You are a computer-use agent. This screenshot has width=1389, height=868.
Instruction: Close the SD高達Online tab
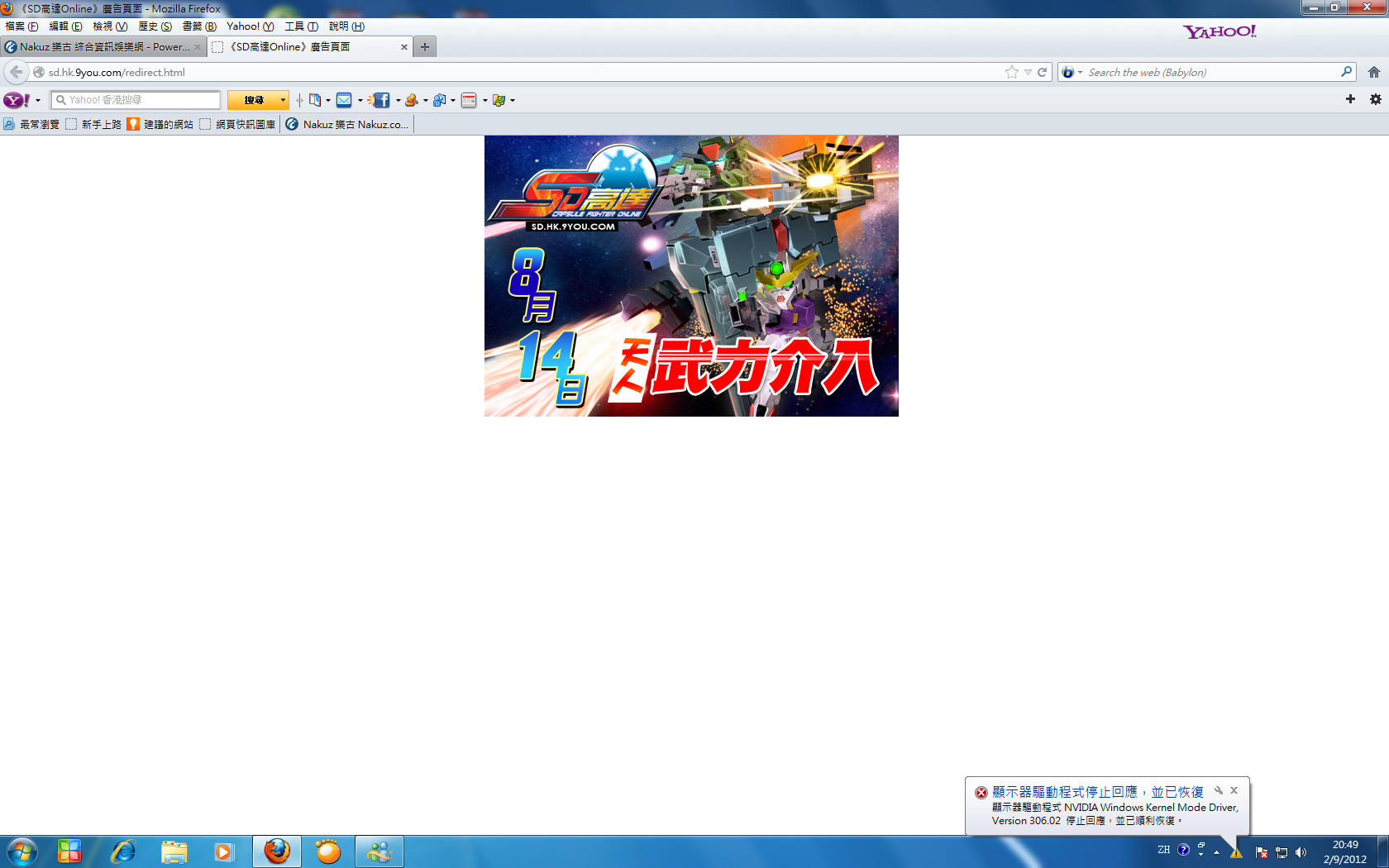point(403,47)
